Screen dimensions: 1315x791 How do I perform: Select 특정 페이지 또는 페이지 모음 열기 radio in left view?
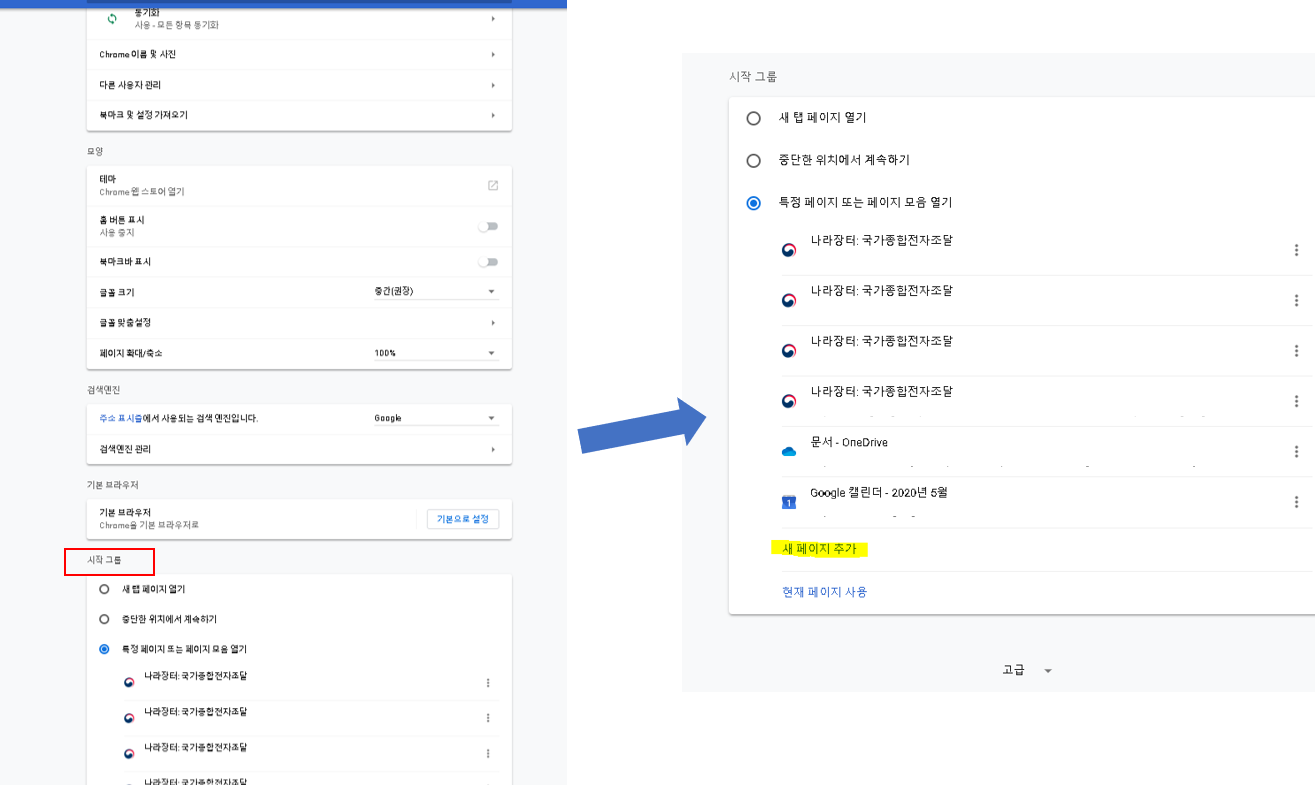pyautogui.click(x=104, y=649)
